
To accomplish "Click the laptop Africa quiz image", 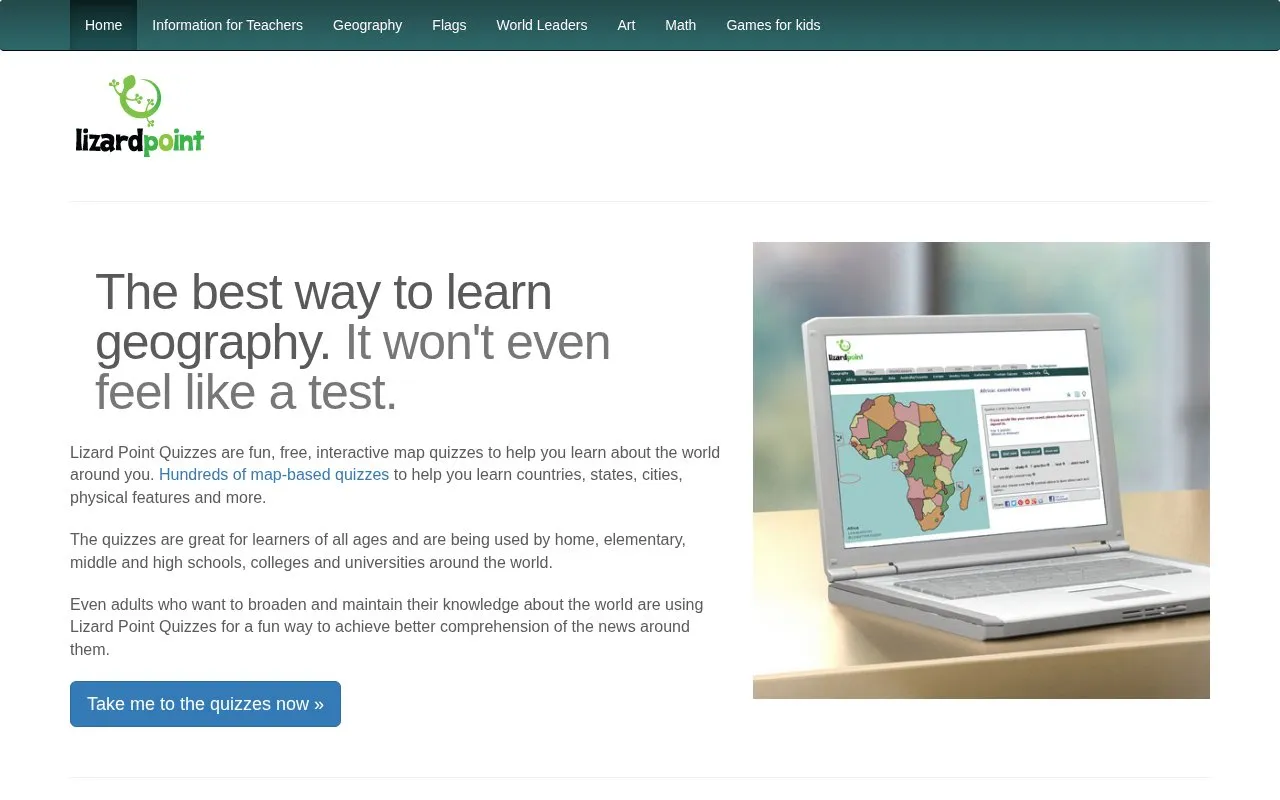I will [981, 470].
